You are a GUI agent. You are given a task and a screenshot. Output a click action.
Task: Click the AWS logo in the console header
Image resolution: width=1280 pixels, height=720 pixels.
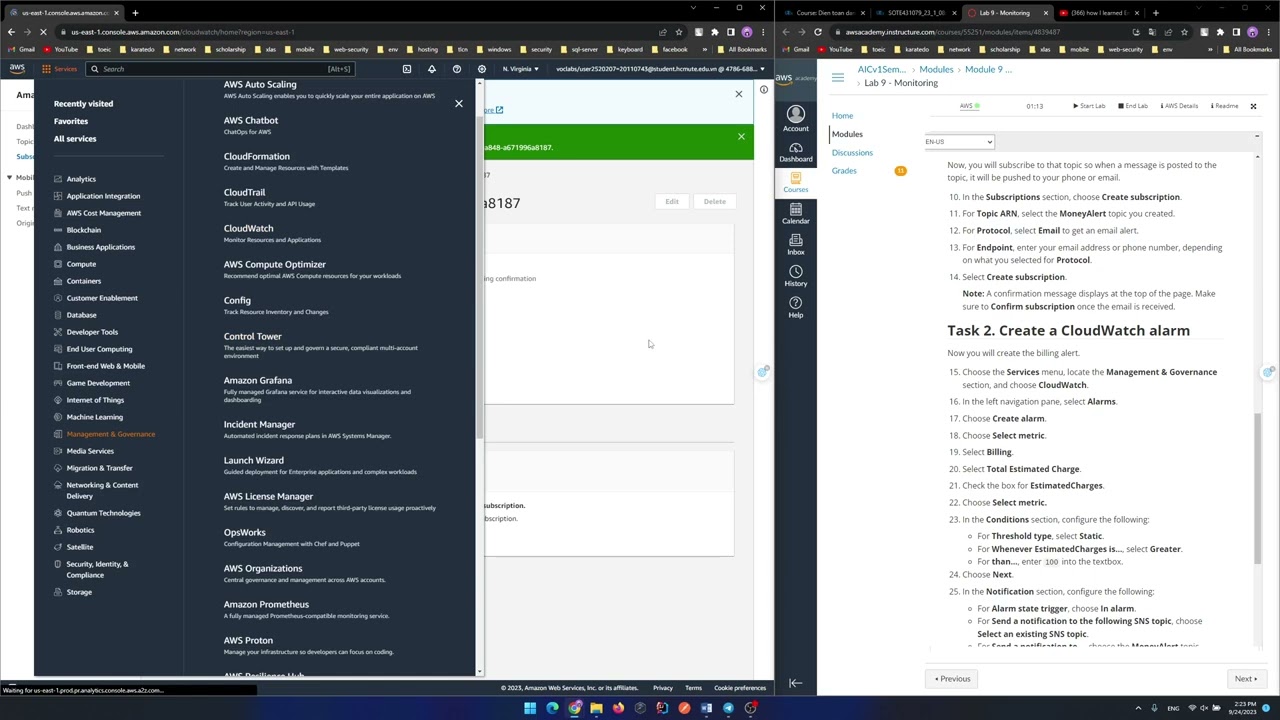[x=17, y=69]
